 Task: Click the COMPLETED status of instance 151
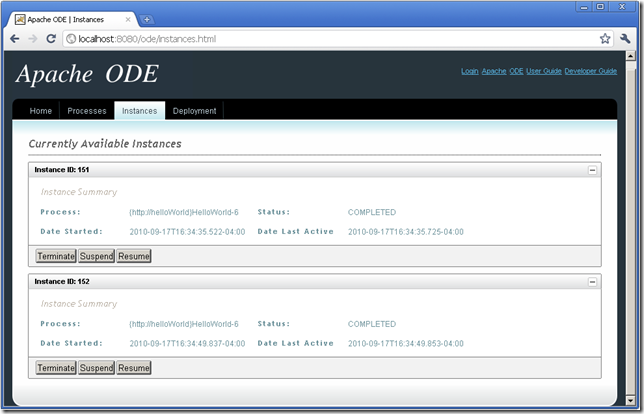point(372,212)
